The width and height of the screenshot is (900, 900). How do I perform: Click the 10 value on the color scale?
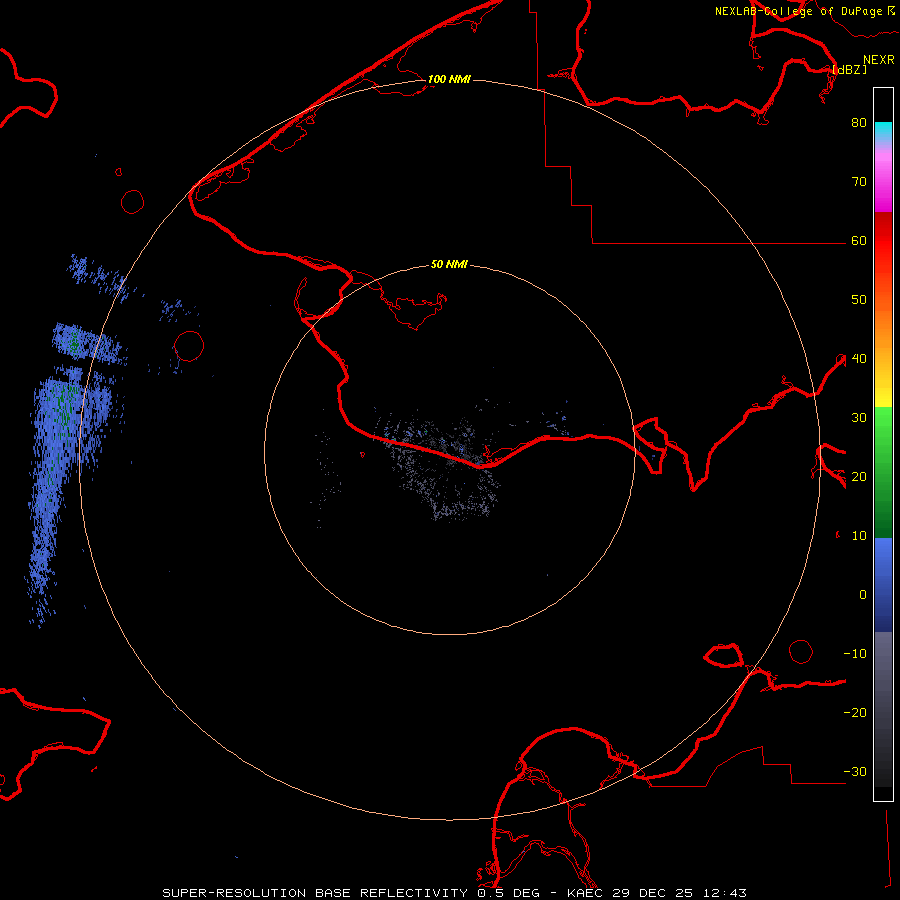click(x=859, y=536)
